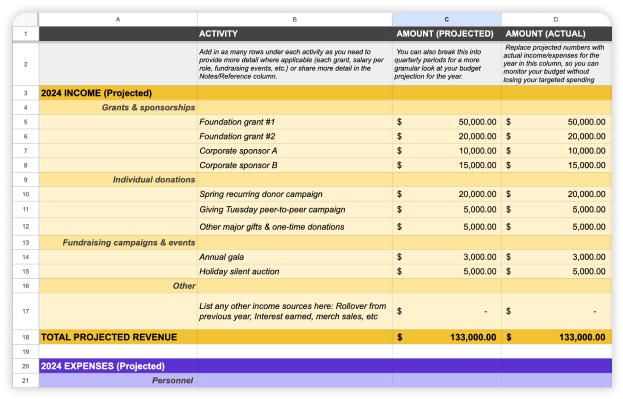Select the Grants & sponsorships cell
The image size is (623, 399).
point(118,107)
